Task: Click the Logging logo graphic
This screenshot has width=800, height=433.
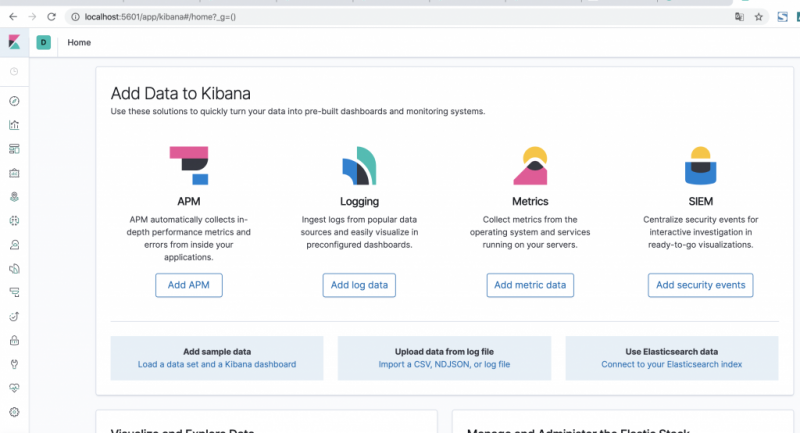Action: coord(359,166)
